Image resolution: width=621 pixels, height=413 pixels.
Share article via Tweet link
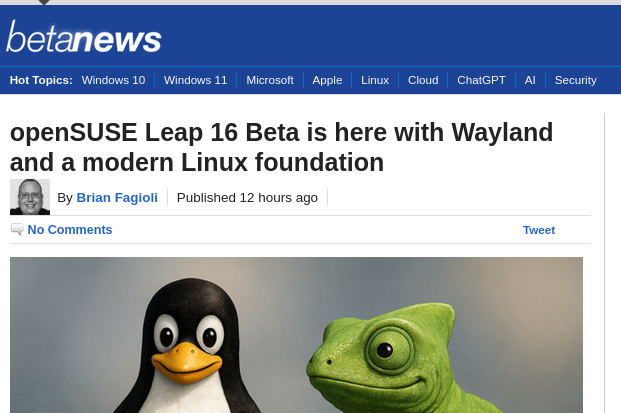[x=539, y=230]
